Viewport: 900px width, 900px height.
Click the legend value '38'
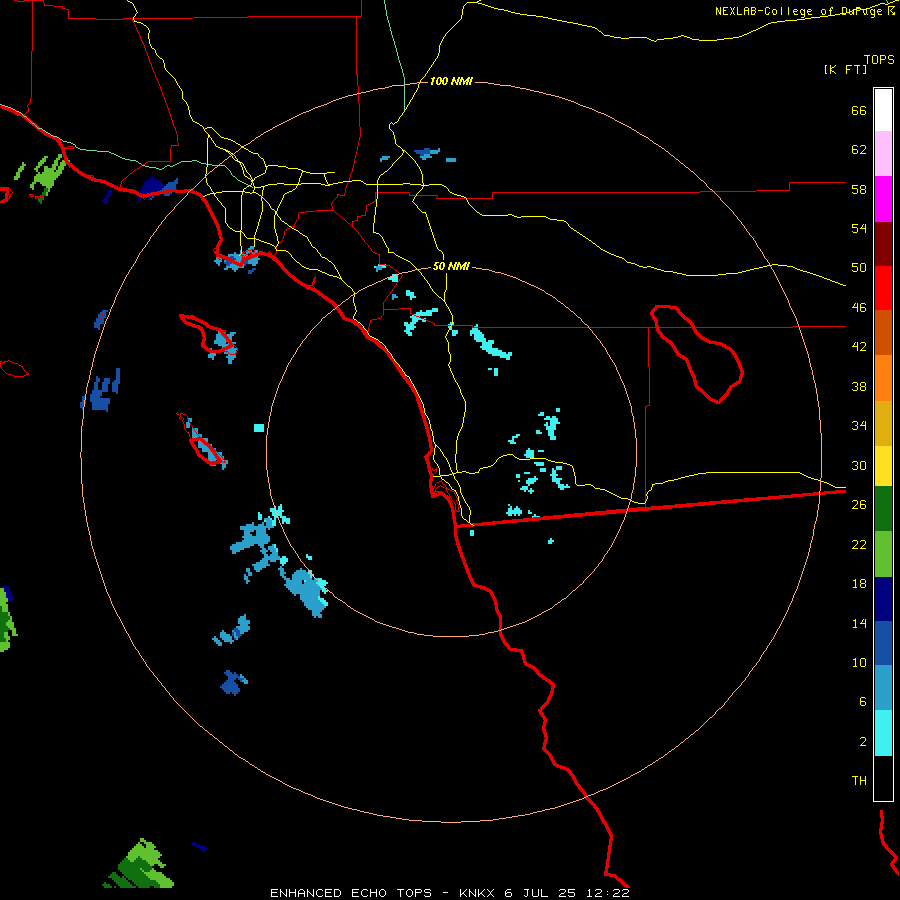(x=859, y=386)
